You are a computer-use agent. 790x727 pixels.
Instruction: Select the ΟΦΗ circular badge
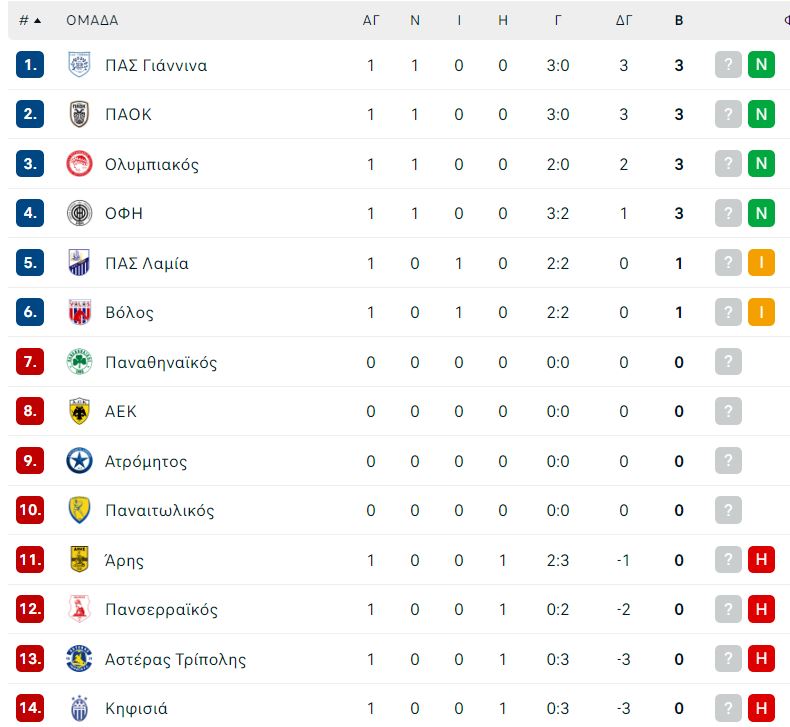(x=79, y=213)
